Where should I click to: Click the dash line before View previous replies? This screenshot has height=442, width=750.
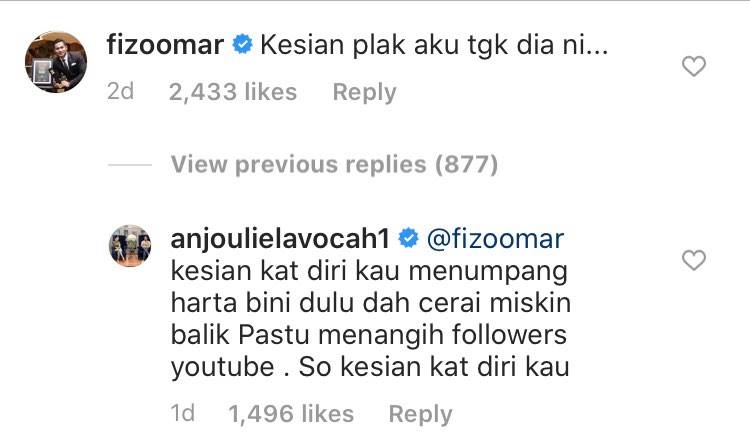click(130, 165)
